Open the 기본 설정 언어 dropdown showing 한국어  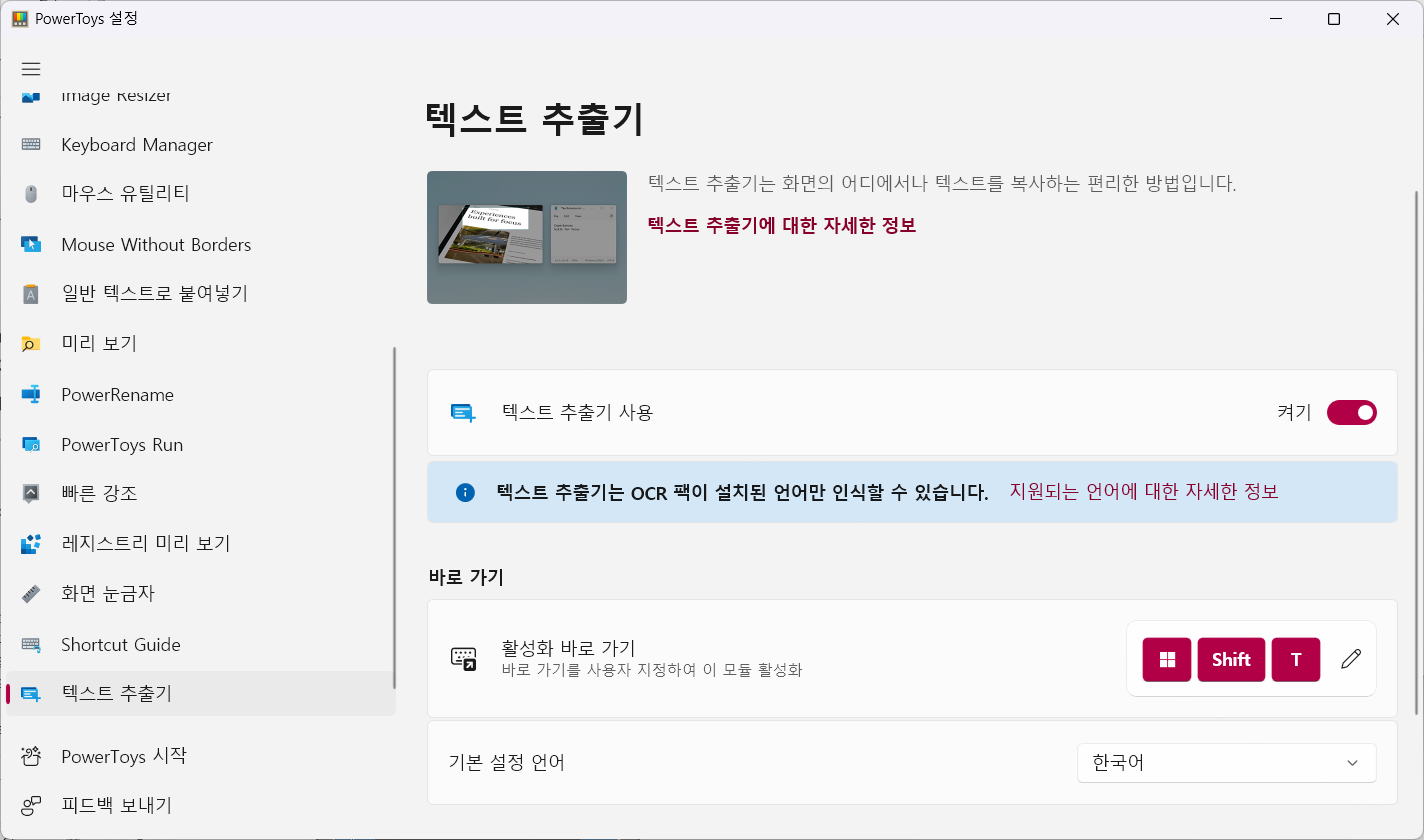tap(1227, 763)
